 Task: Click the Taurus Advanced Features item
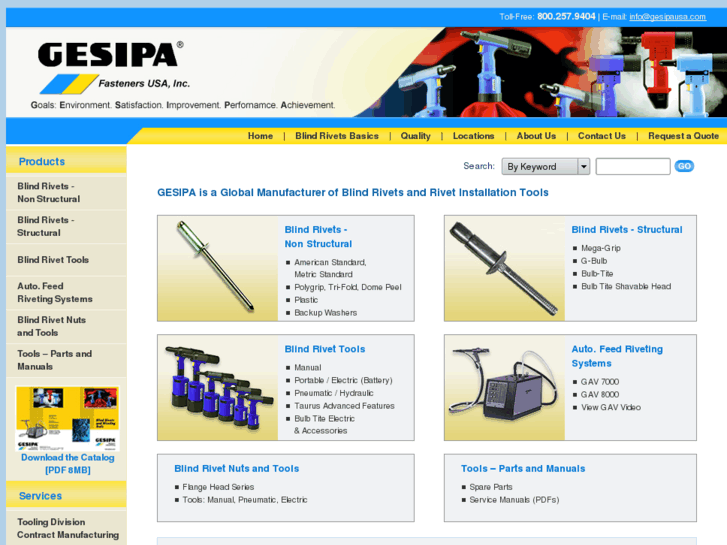click(x=344, y=405)
